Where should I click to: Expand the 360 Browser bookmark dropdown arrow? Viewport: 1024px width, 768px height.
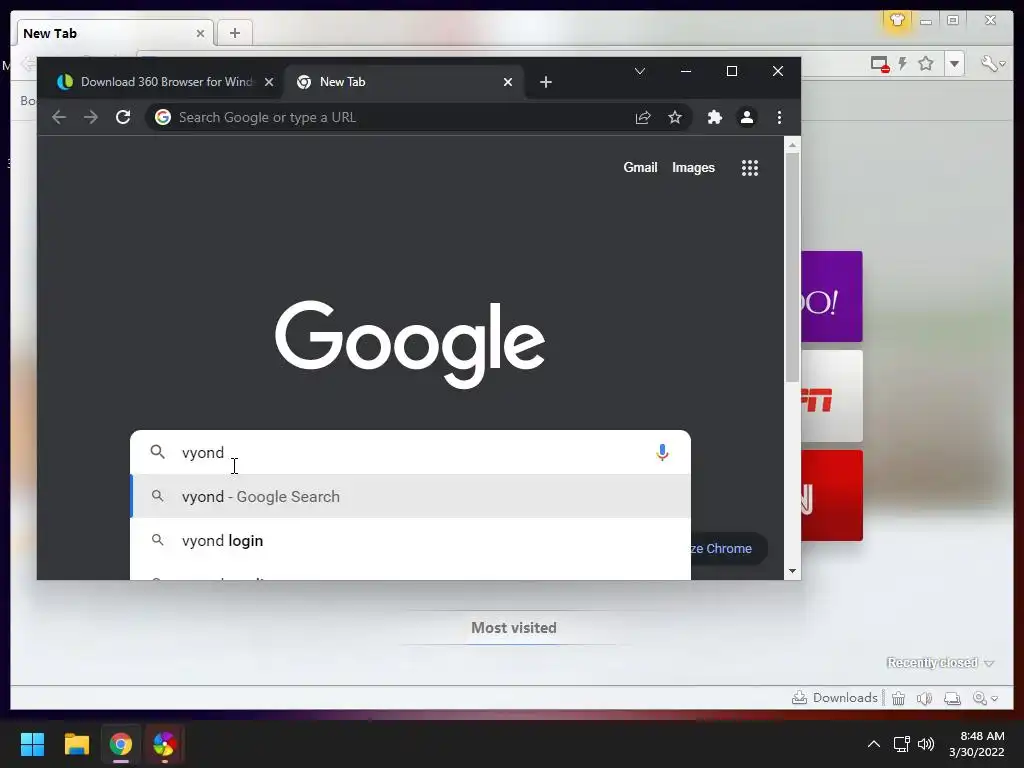[x=955, y=63]
